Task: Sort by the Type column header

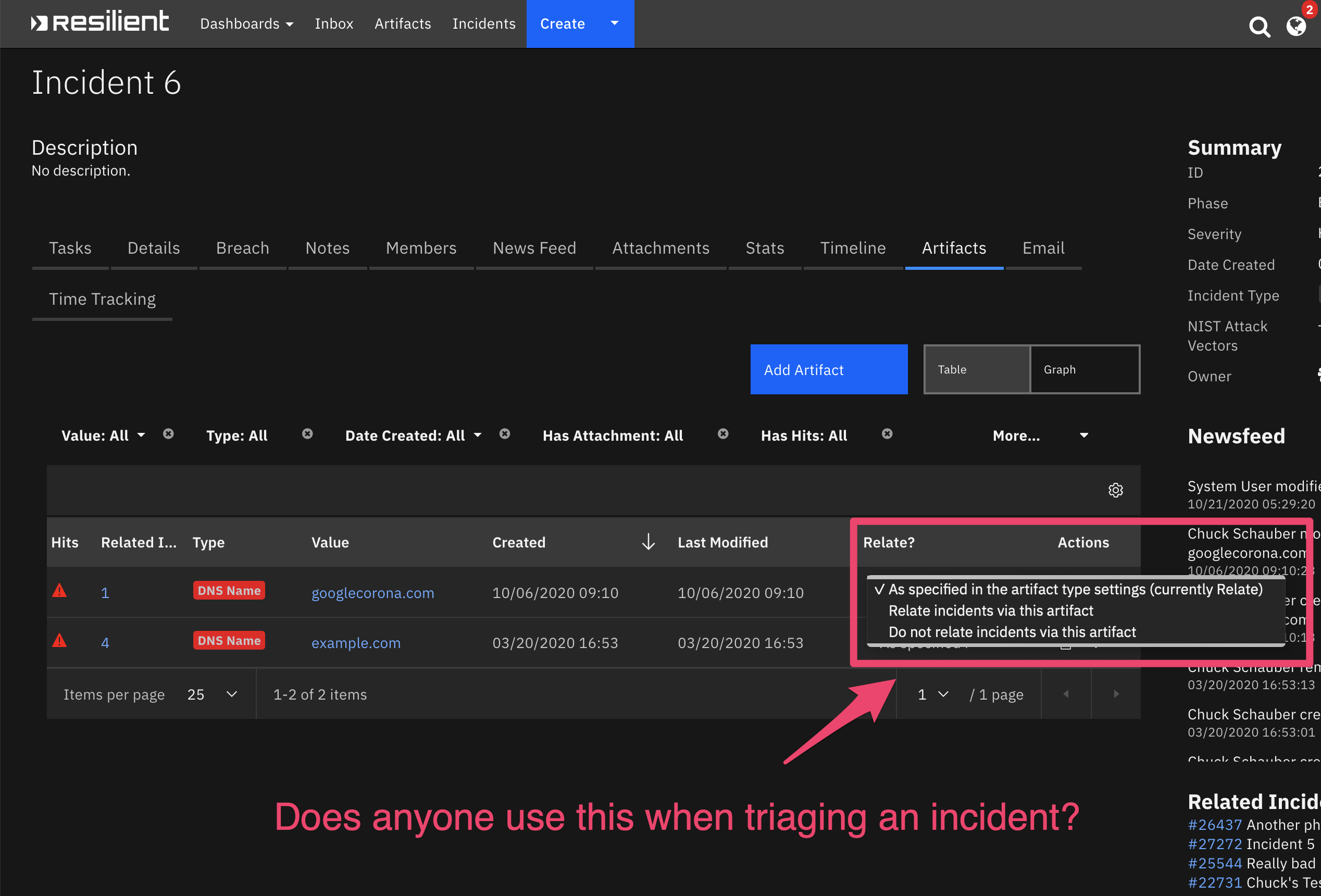Action: pyautogui.click(x=208, y=542)
